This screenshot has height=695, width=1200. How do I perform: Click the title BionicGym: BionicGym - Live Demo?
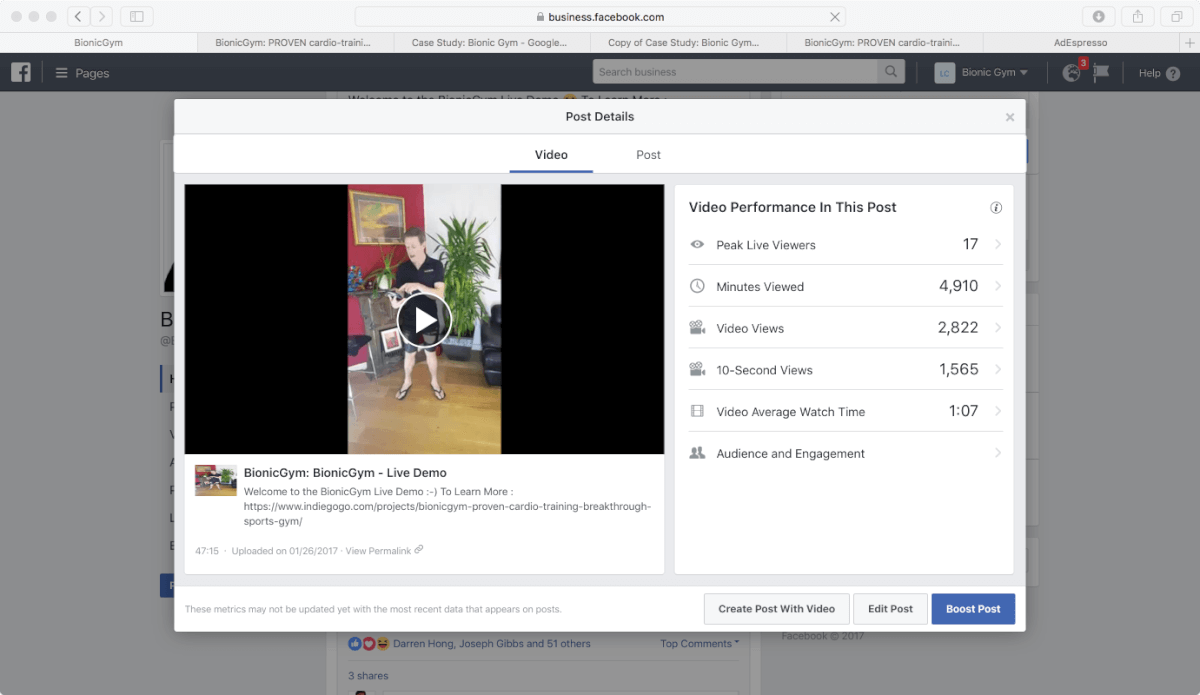[345, 473]
